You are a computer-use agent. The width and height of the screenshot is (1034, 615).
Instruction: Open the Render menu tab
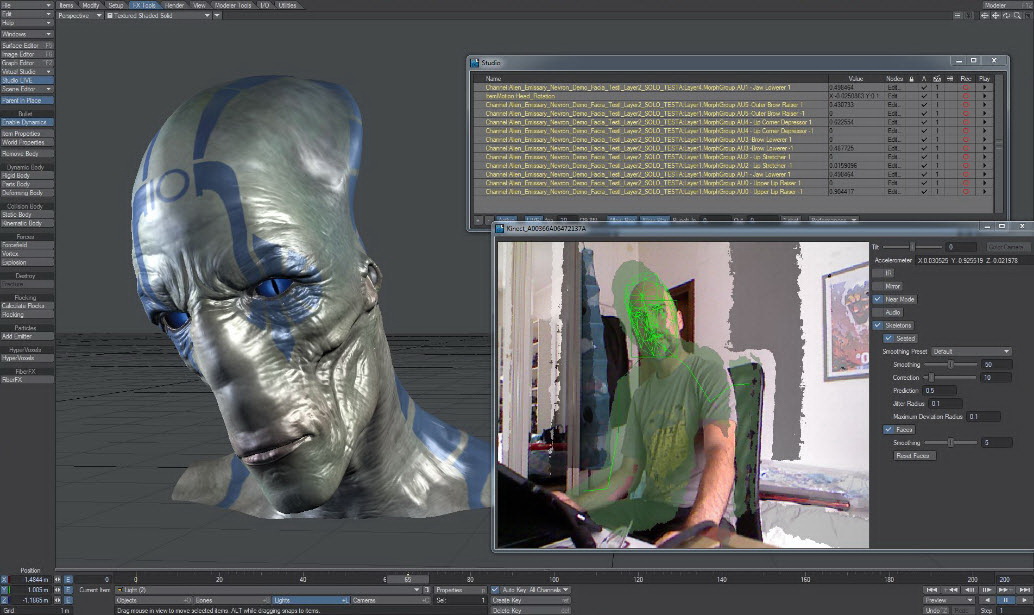click(175, 5)
